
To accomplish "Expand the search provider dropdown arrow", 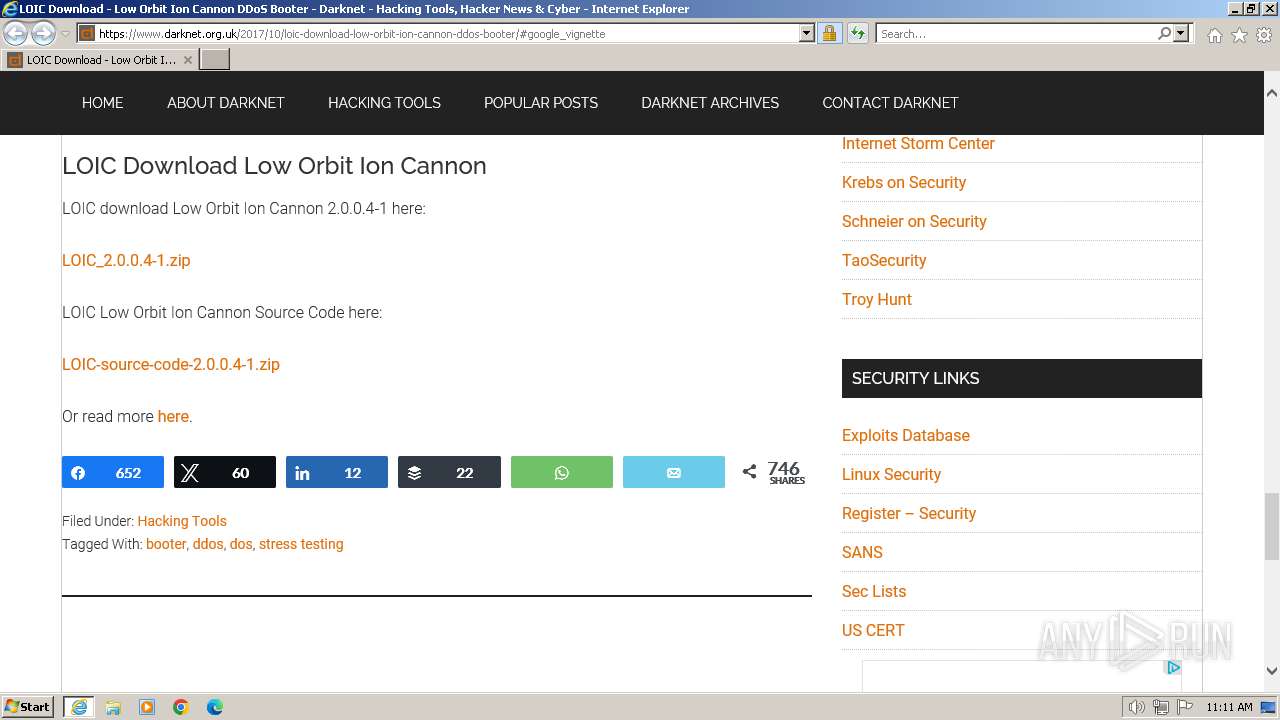I will click(x=1181, y=33).
